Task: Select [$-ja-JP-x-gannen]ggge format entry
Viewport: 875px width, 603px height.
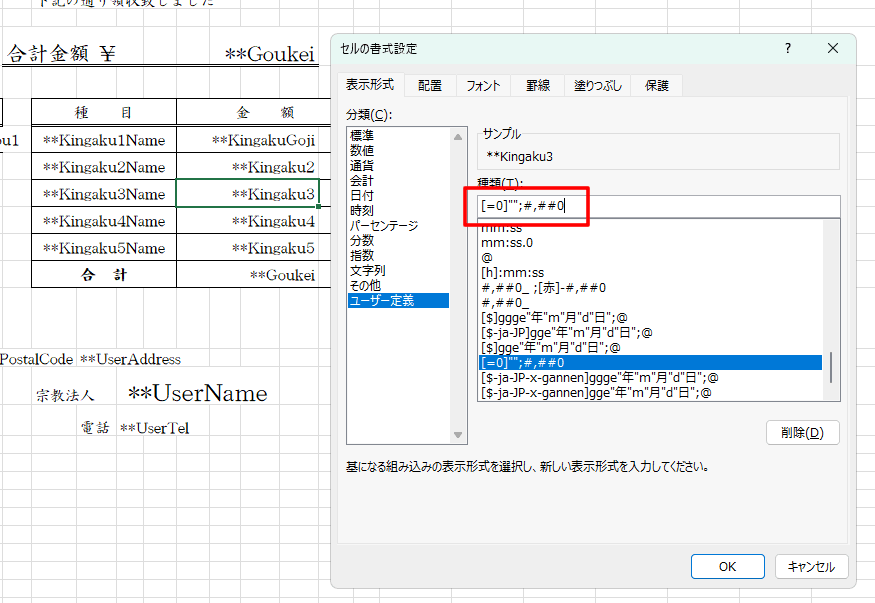Action: pyautogui.click(x=651, y=378)
